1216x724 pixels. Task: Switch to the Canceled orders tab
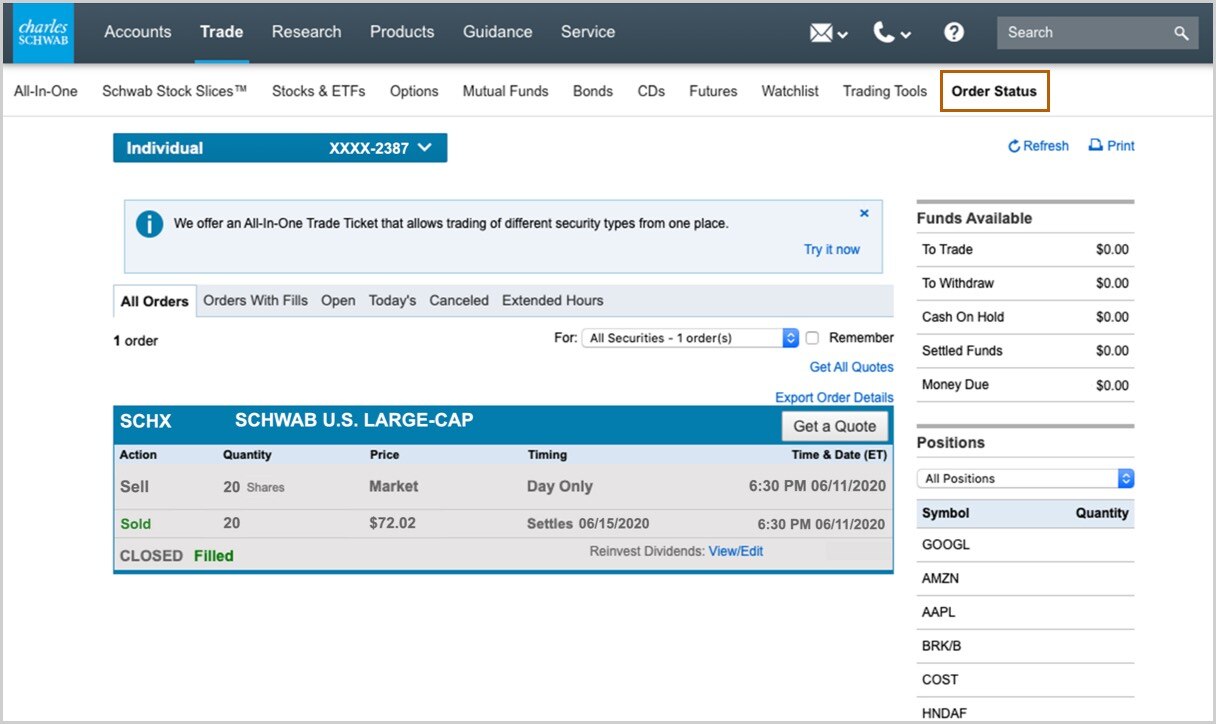point(459,300)
